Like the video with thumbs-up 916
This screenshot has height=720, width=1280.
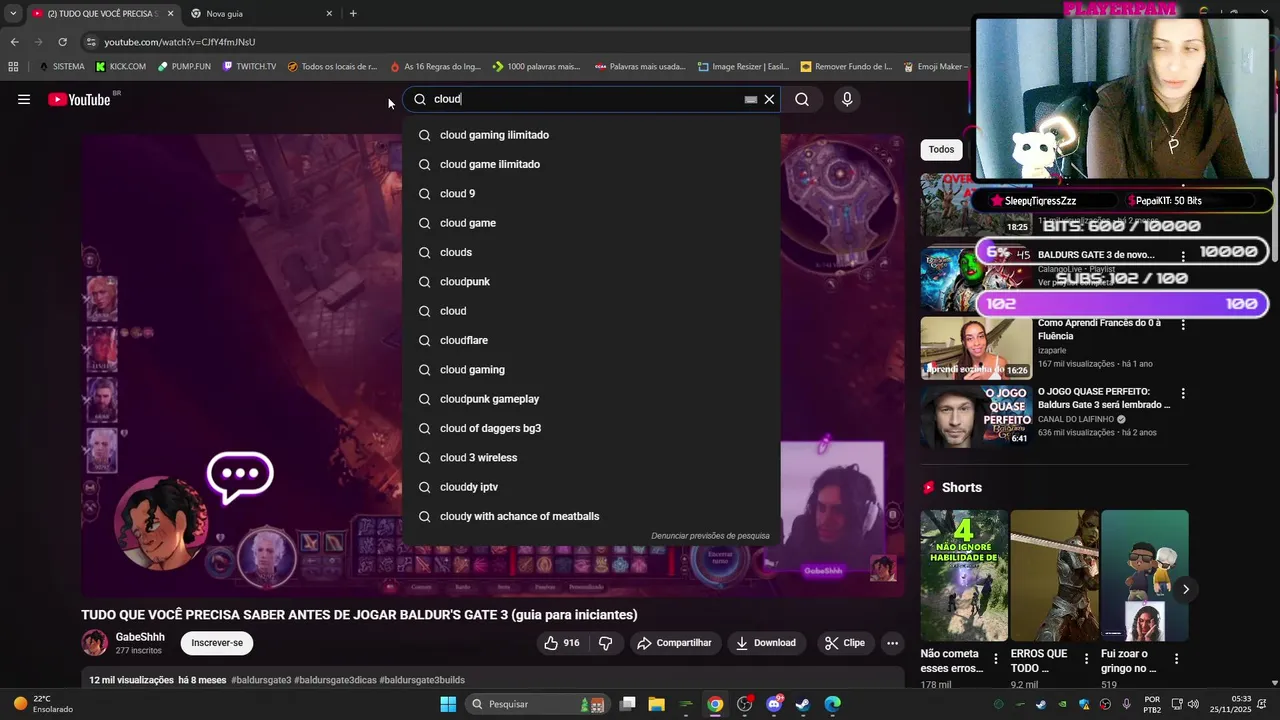click(561, 643)
